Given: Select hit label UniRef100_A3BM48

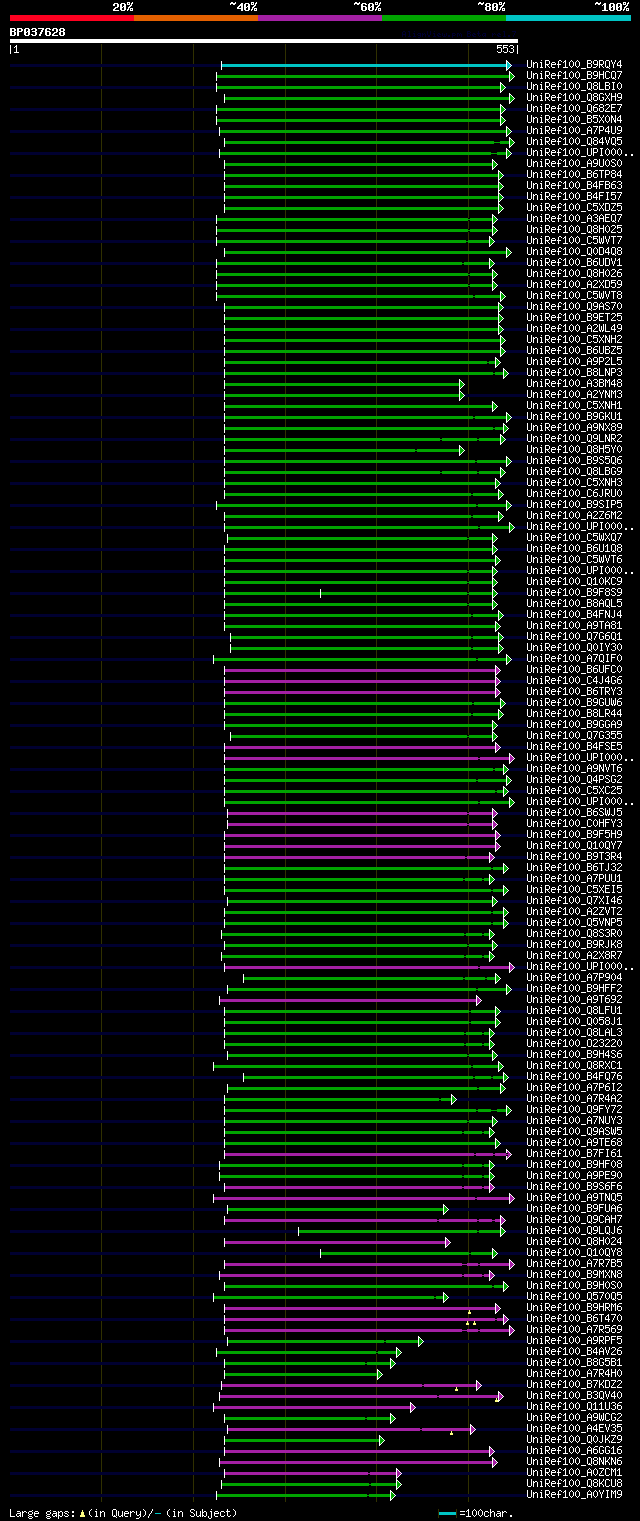Looking at the screenshot, I should (x=574, y=383).
